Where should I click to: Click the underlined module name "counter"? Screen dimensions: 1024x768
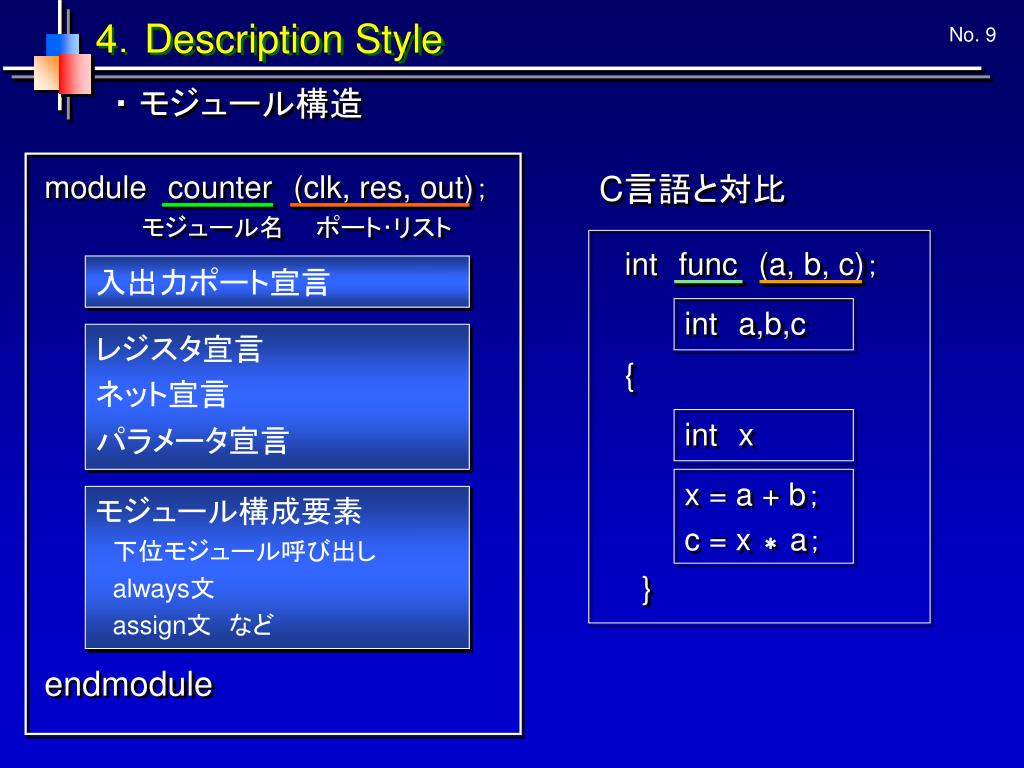[219, 189]
